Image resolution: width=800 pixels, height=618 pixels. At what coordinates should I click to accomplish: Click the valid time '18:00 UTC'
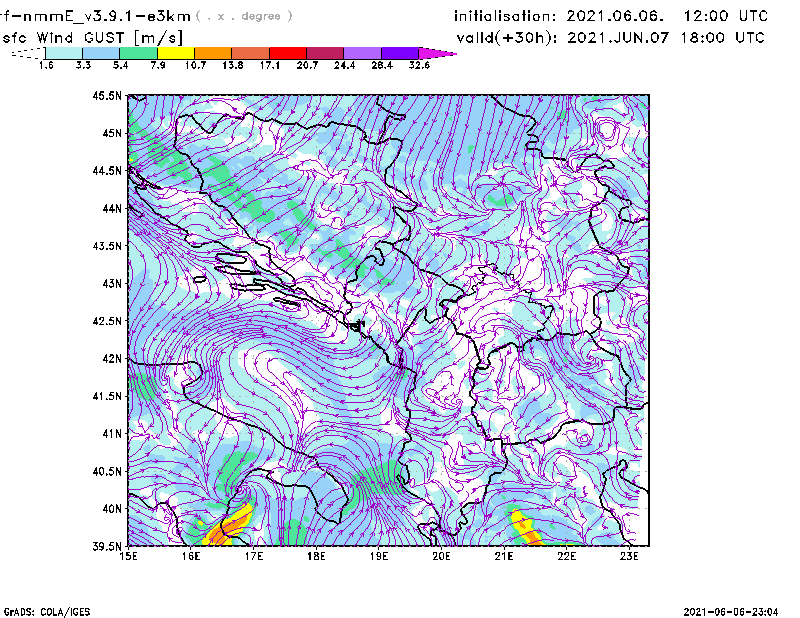click(722, 38)
